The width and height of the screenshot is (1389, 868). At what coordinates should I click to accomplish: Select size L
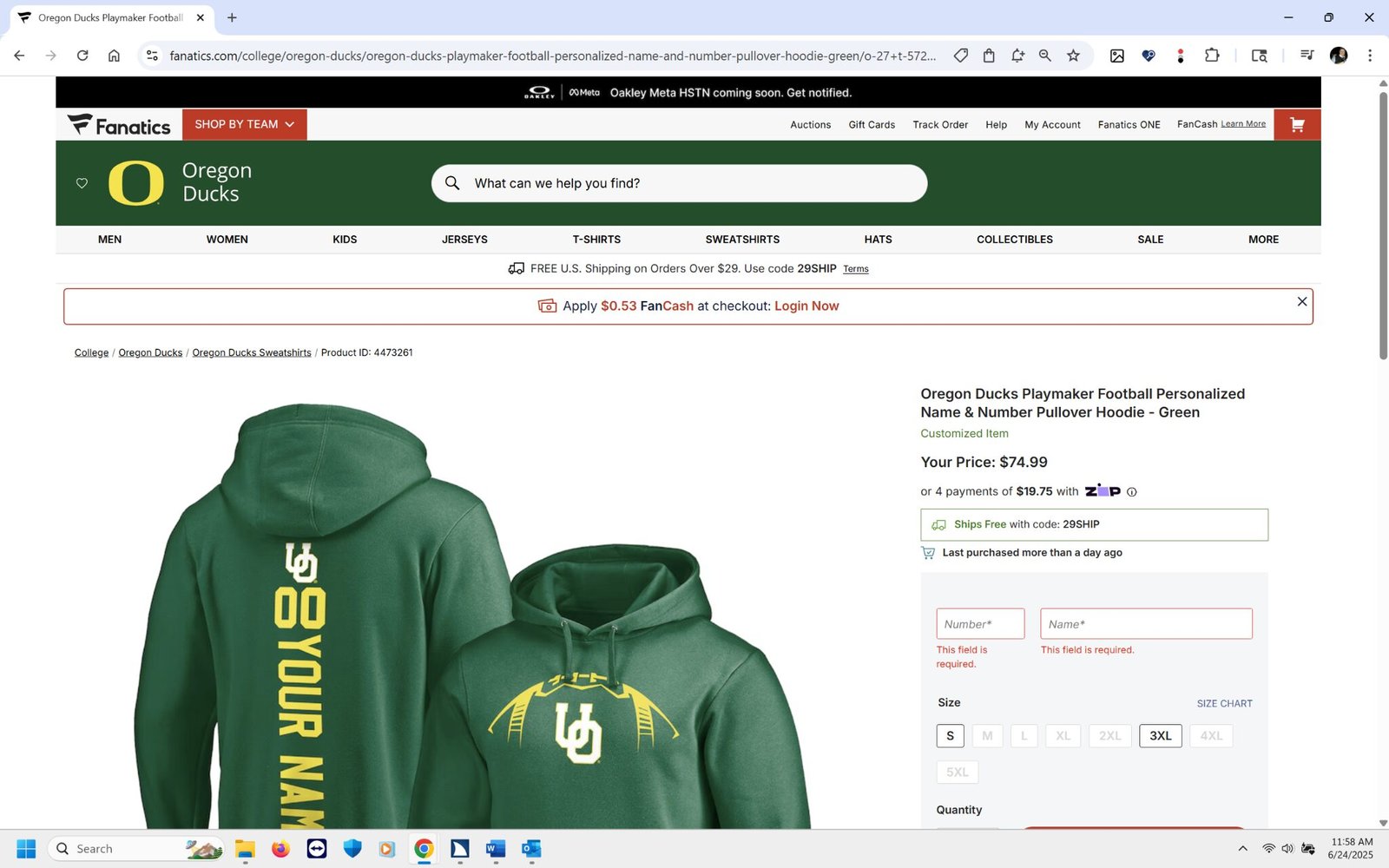point(1024,736)
